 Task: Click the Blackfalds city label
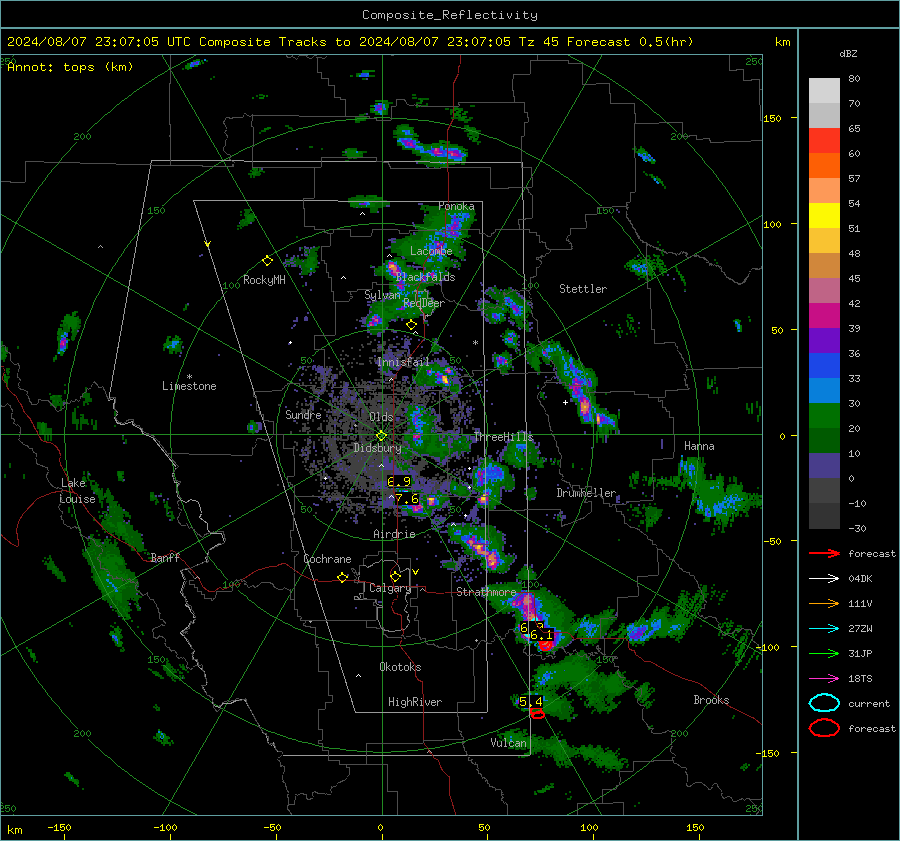click(x=425, y=277)
